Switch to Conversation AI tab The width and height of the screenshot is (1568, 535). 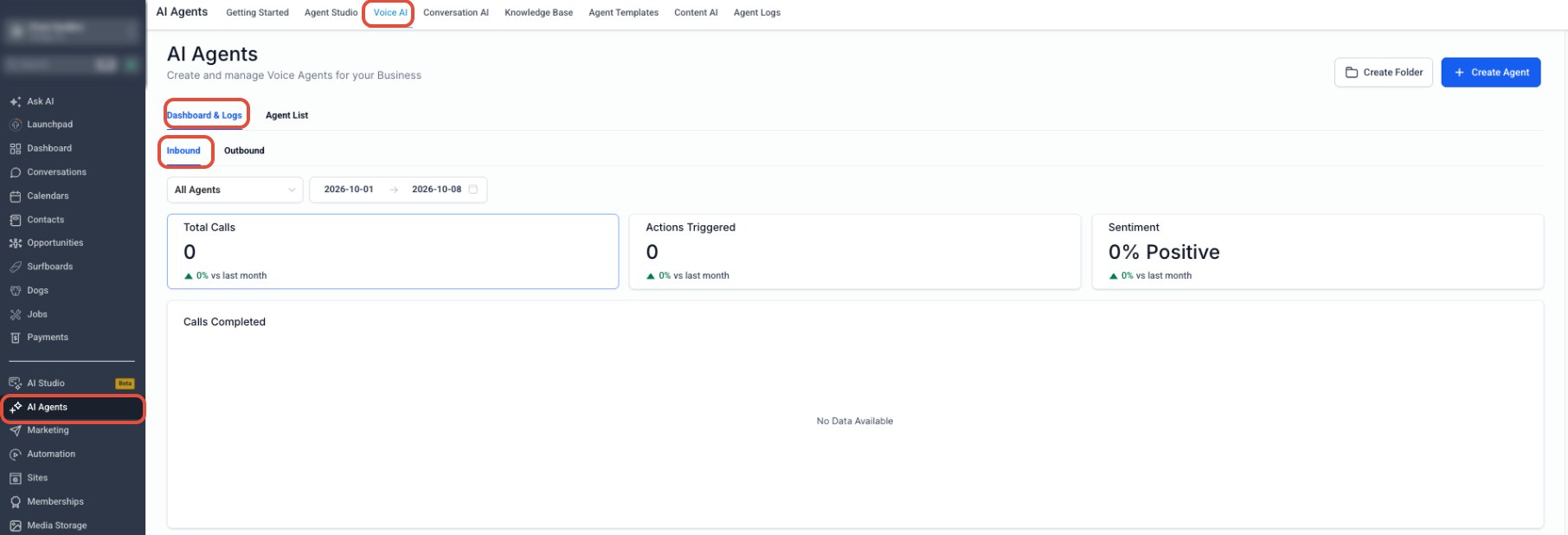pos(456,13)
